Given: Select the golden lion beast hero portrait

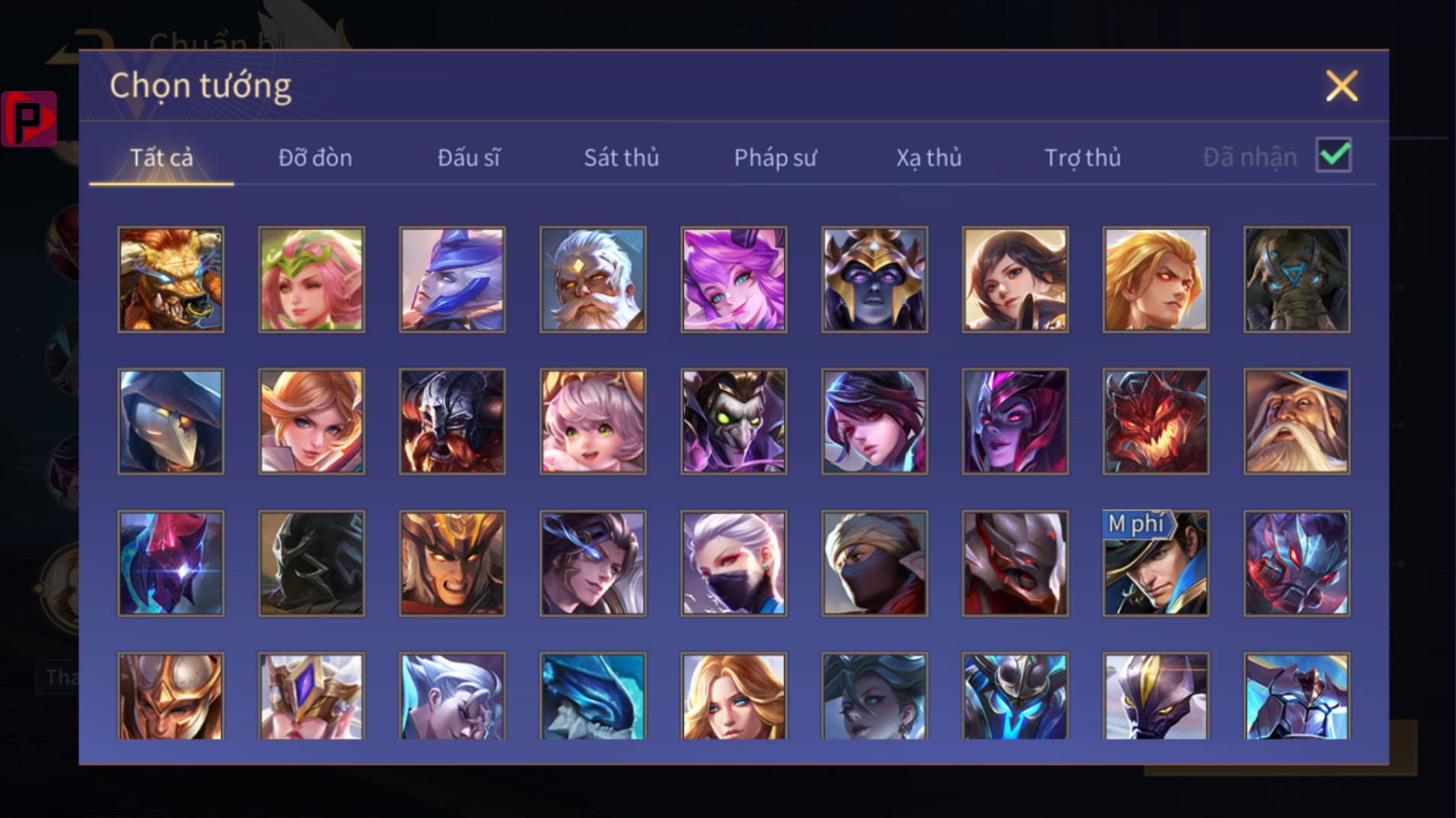Looking at the screenshot, I should coord(171,280).
